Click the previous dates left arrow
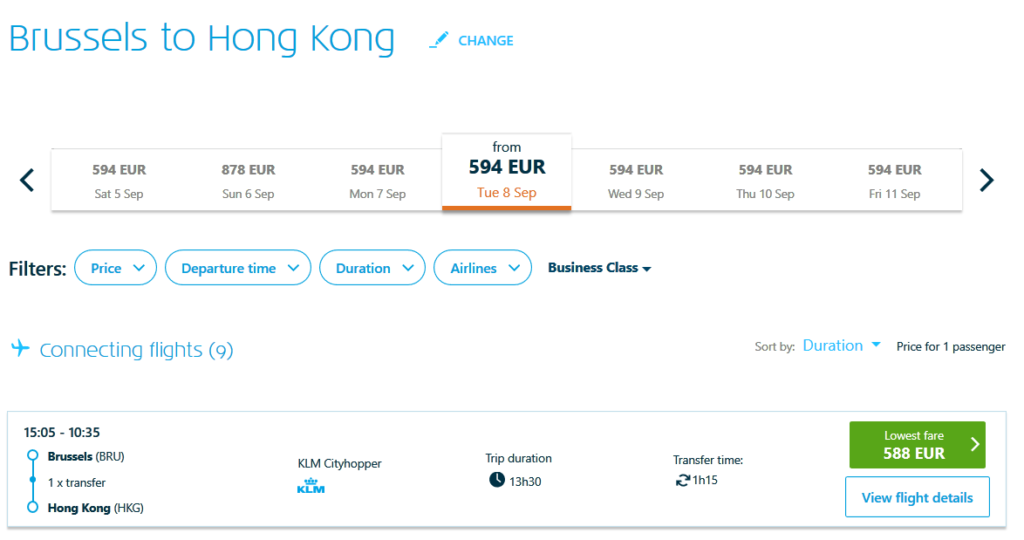This screenshot has width=1024, height=540. click(27, 180)
